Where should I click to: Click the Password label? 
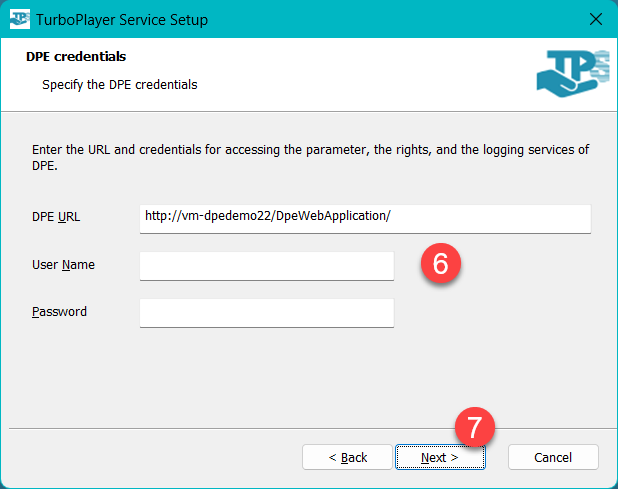(59, 312)
